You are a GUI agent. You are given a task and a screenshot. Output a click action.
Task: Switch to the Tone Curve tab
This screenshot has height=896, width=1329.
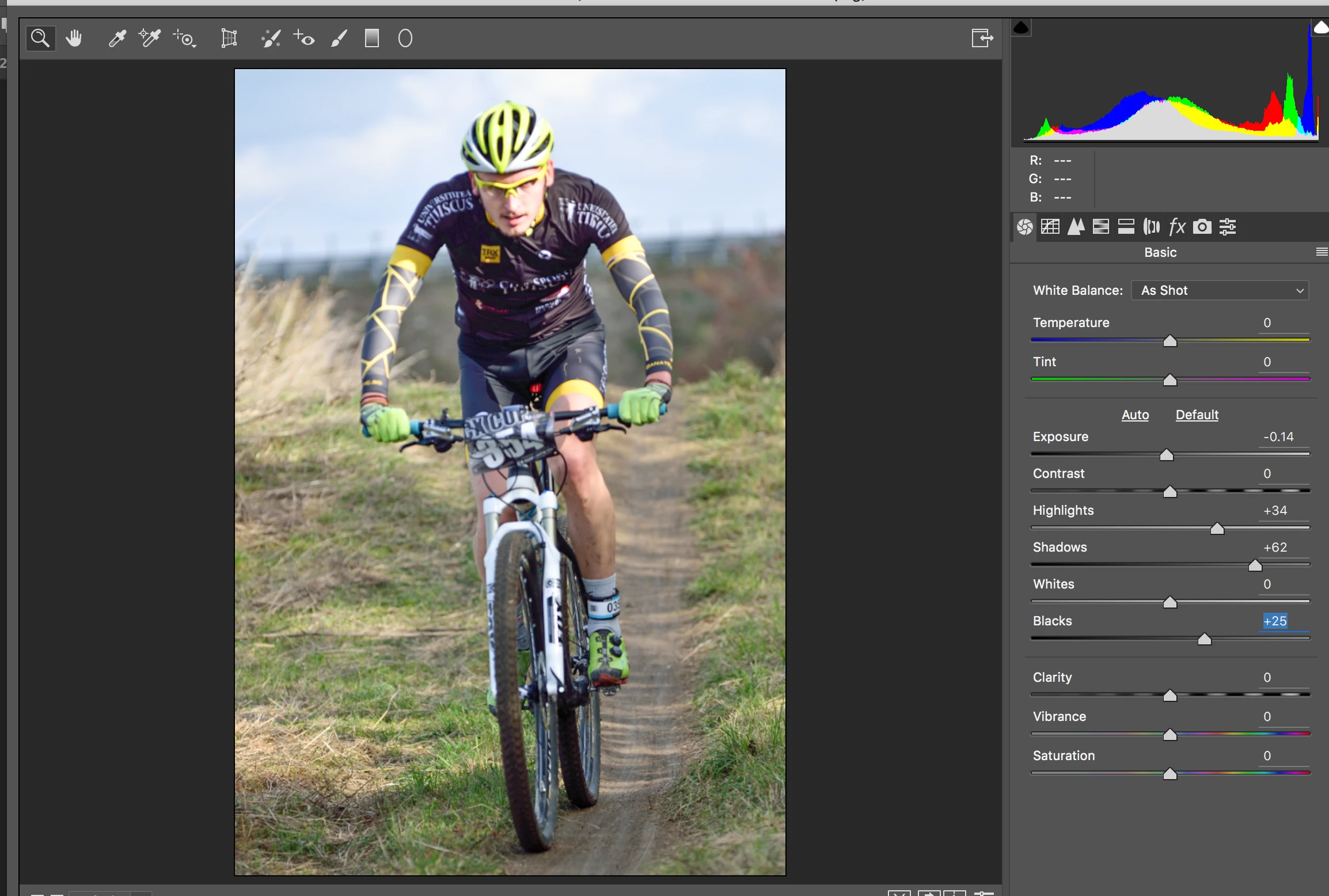(x=1050, y=227)
